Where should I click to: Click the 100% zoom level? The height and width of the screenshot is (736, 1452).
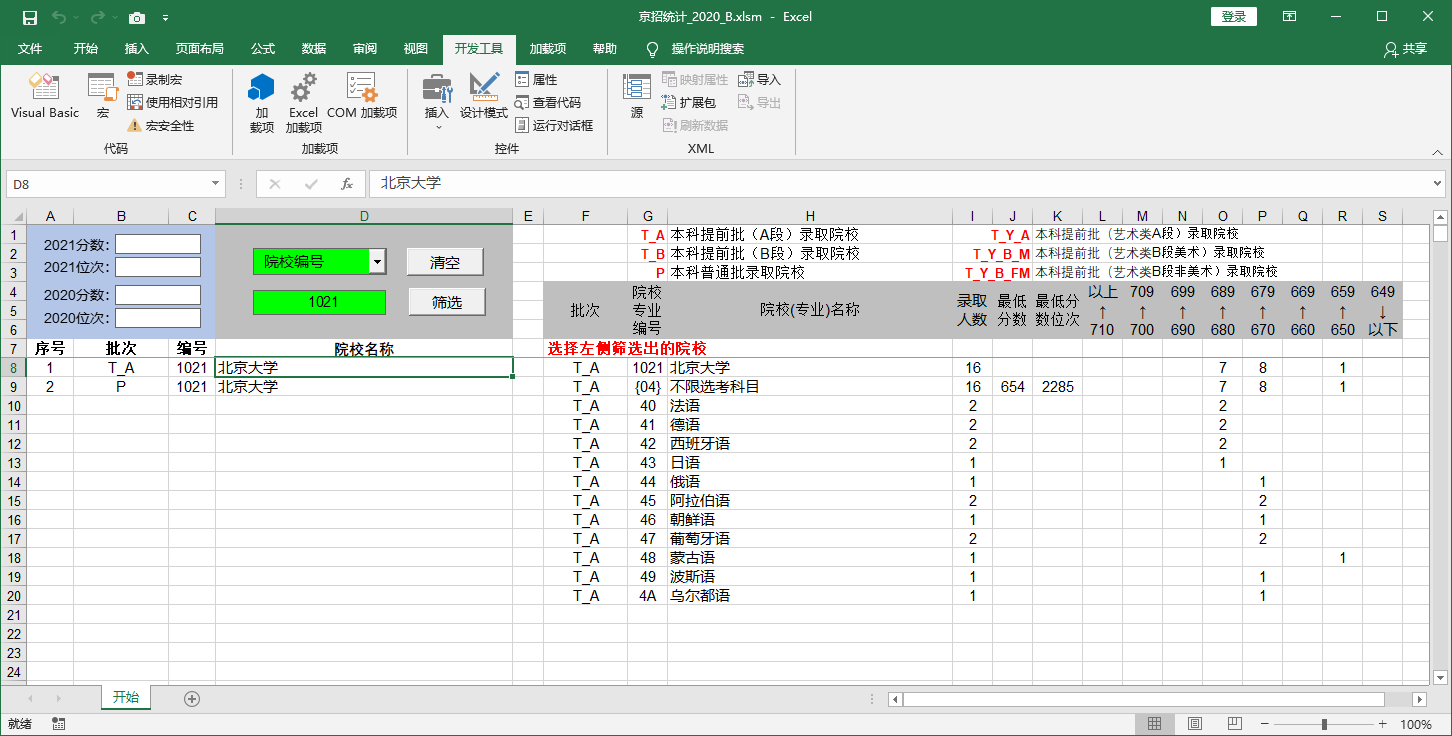click(x=1415, y=724)
